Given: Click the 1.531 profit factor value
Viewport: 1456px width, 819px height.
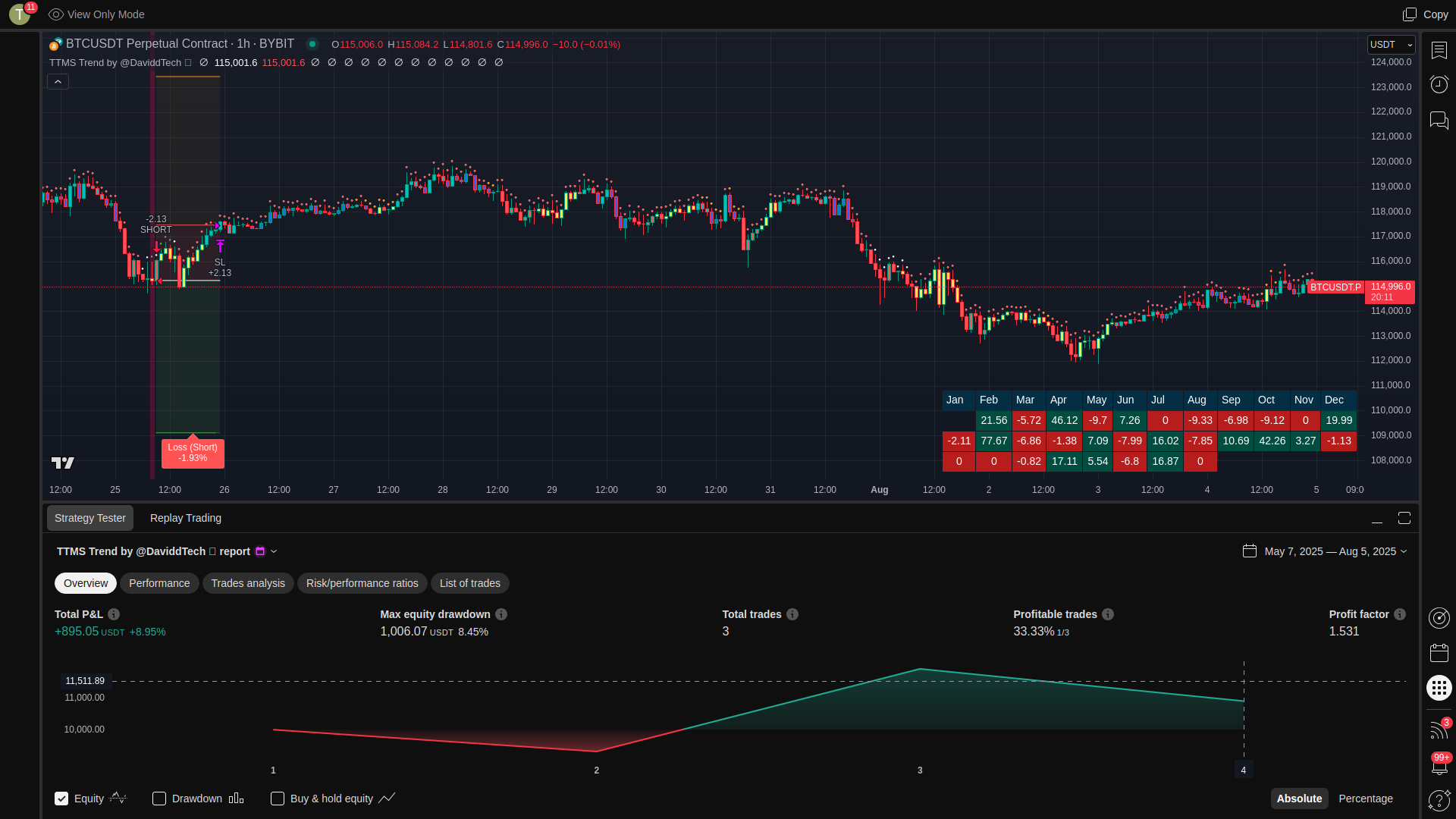Looking at the screenshot, I should 1344,632.
